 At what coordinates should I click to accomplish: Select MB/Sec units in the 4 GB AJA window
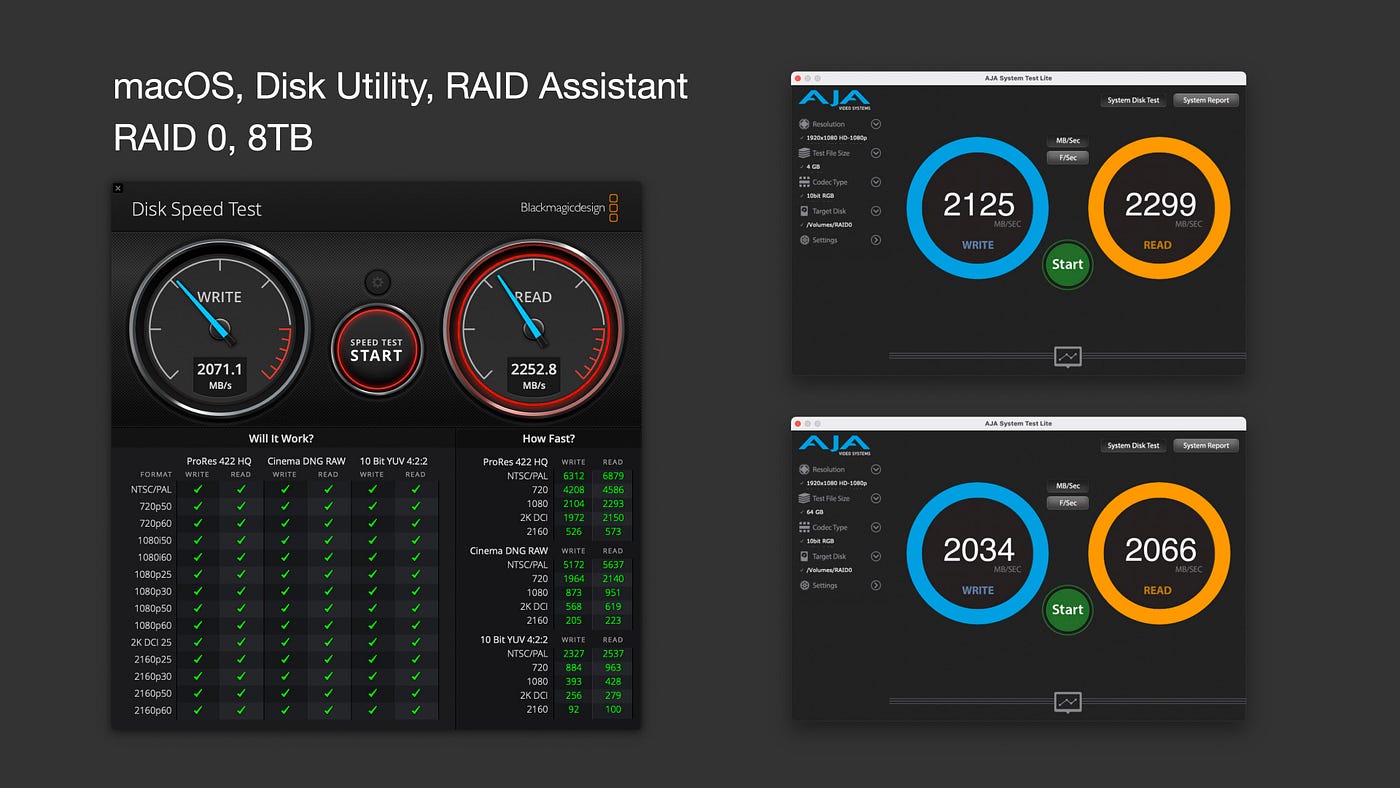(x=1067, y=141)
